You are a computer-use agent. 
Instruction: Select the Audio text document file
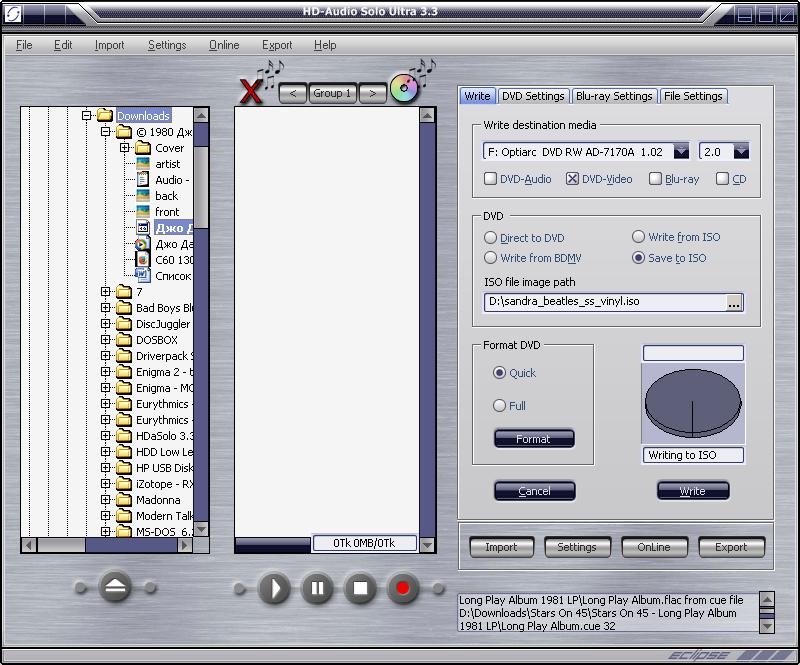pyautogui.click(x=162, y=180)
